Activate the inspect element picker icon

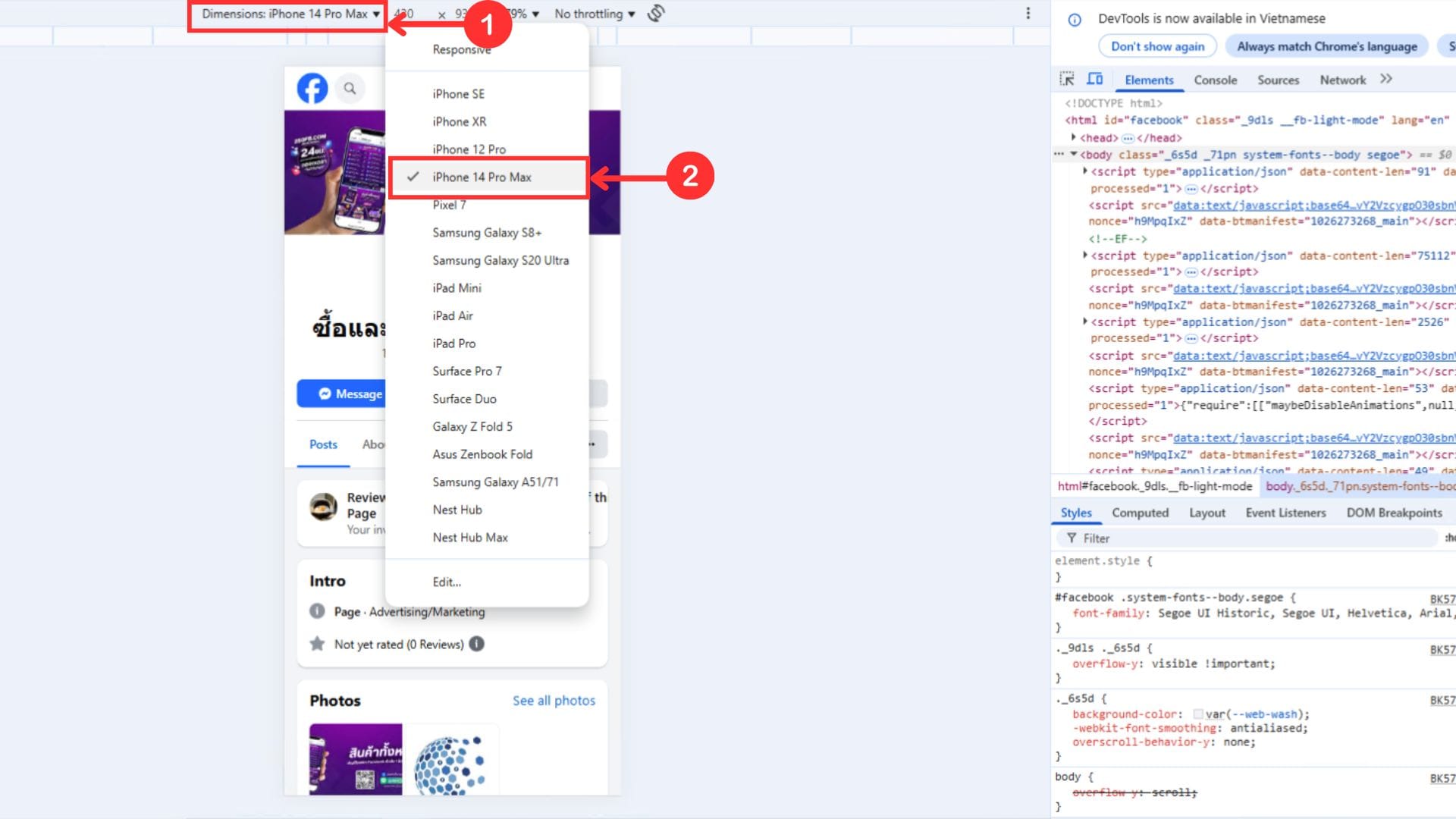pyautogui.click(x=1067, y=79)
